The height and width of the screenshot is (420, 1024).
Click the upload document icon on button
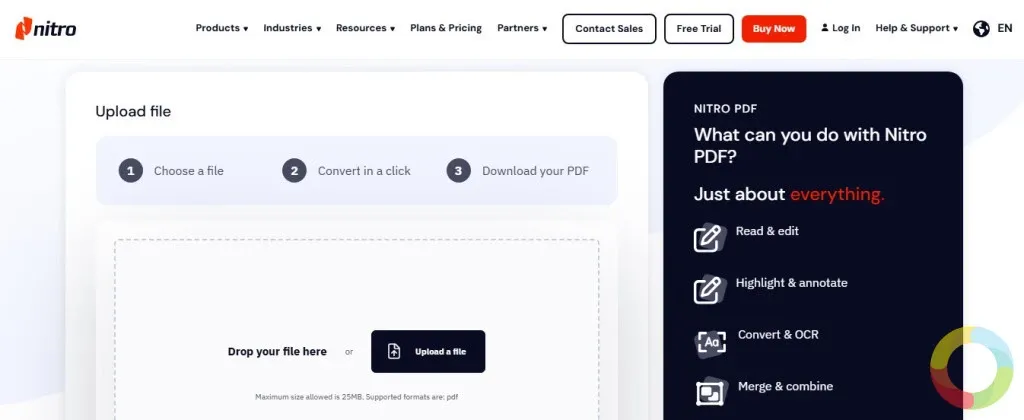[x=394, y=351]
